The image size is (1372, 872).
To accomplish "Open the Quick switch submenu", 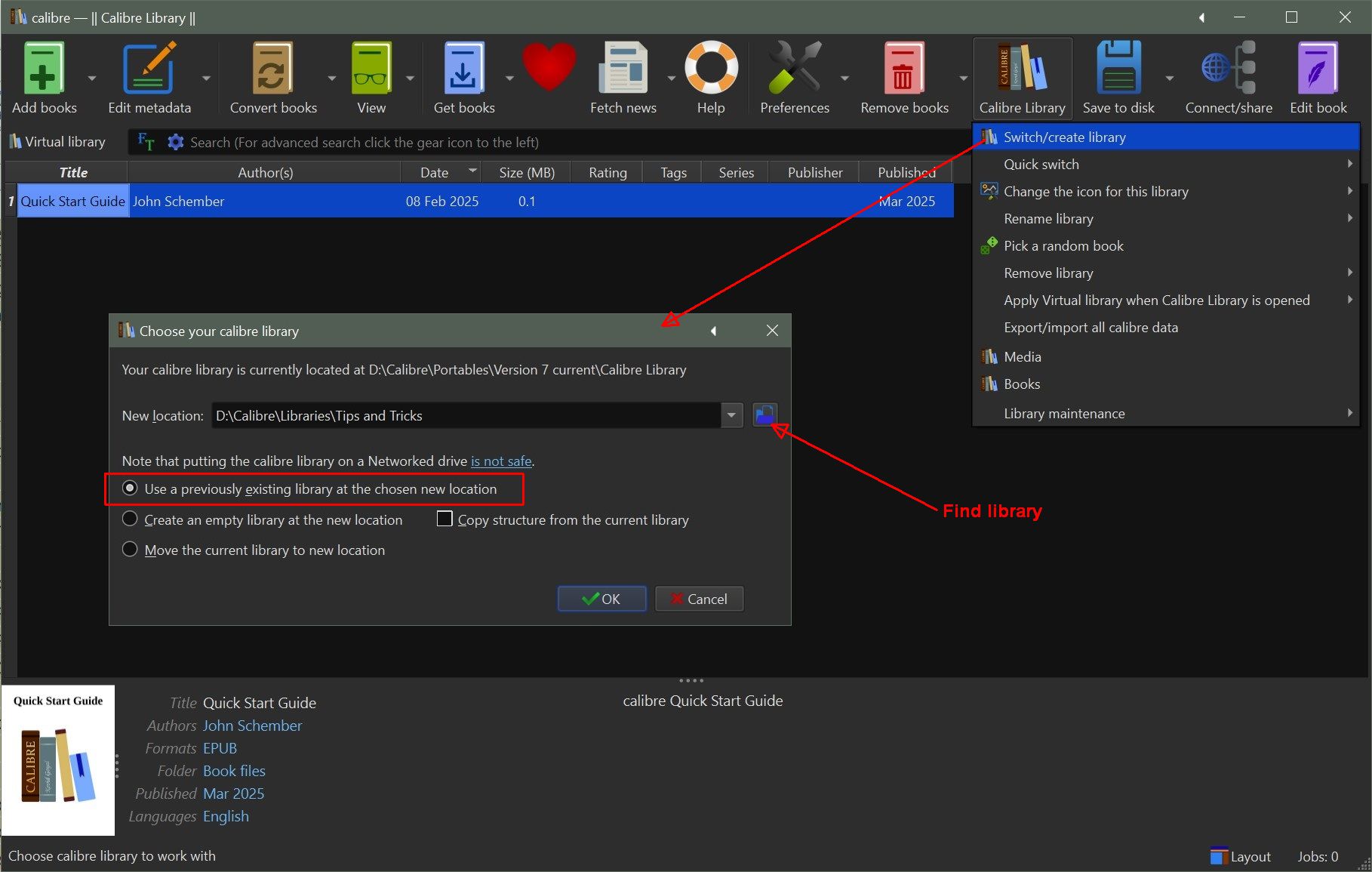I will [x=1166, y=164].
